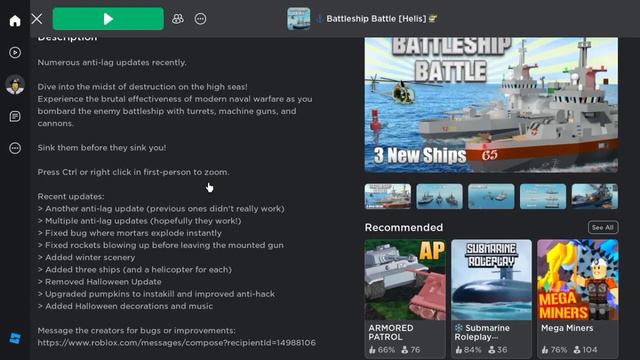Click the 76% like rating on Mega Miners
640x360 pixels.
554,350
